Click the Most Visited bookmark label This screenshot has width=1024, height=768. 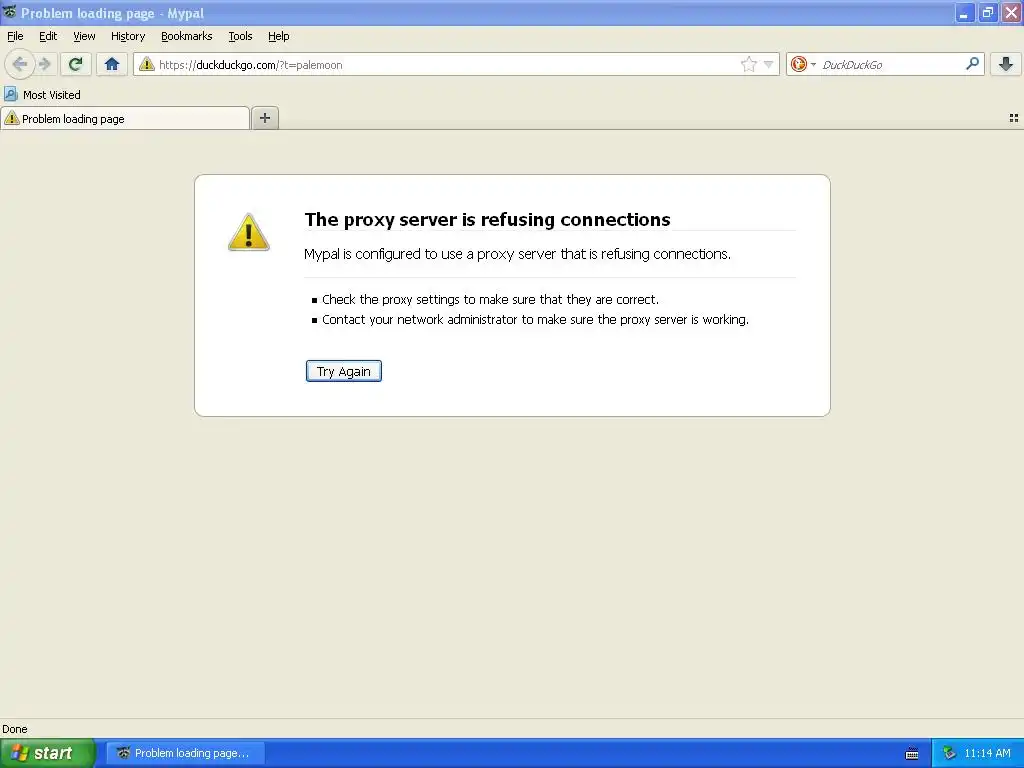[52, 95]
